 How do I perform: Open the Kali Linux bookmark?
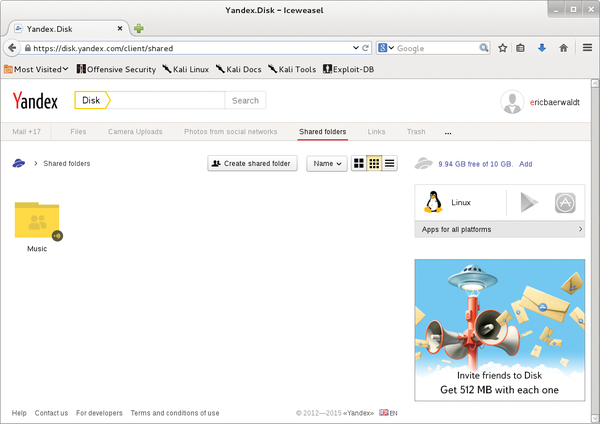click(186, 69)
